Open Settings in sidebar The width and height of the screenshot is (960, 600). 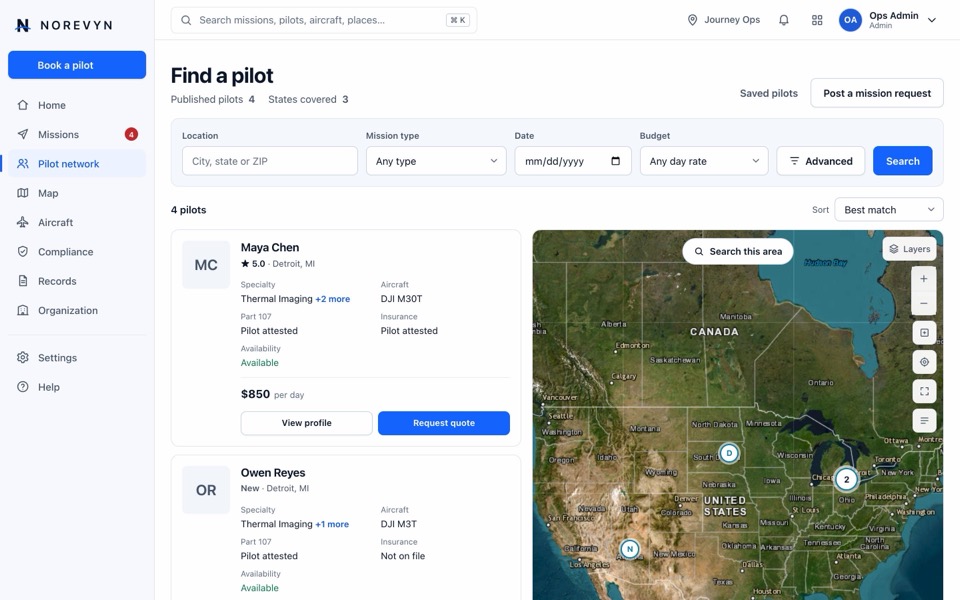click(77, 358)
